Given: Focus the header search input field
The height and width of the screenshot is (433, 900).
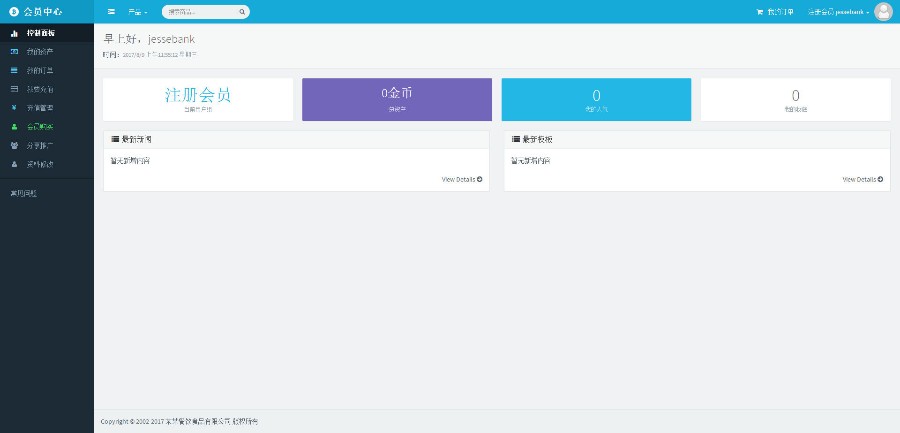Looking at the screenshot, I should pyautogui.click(x=200, y=12).
